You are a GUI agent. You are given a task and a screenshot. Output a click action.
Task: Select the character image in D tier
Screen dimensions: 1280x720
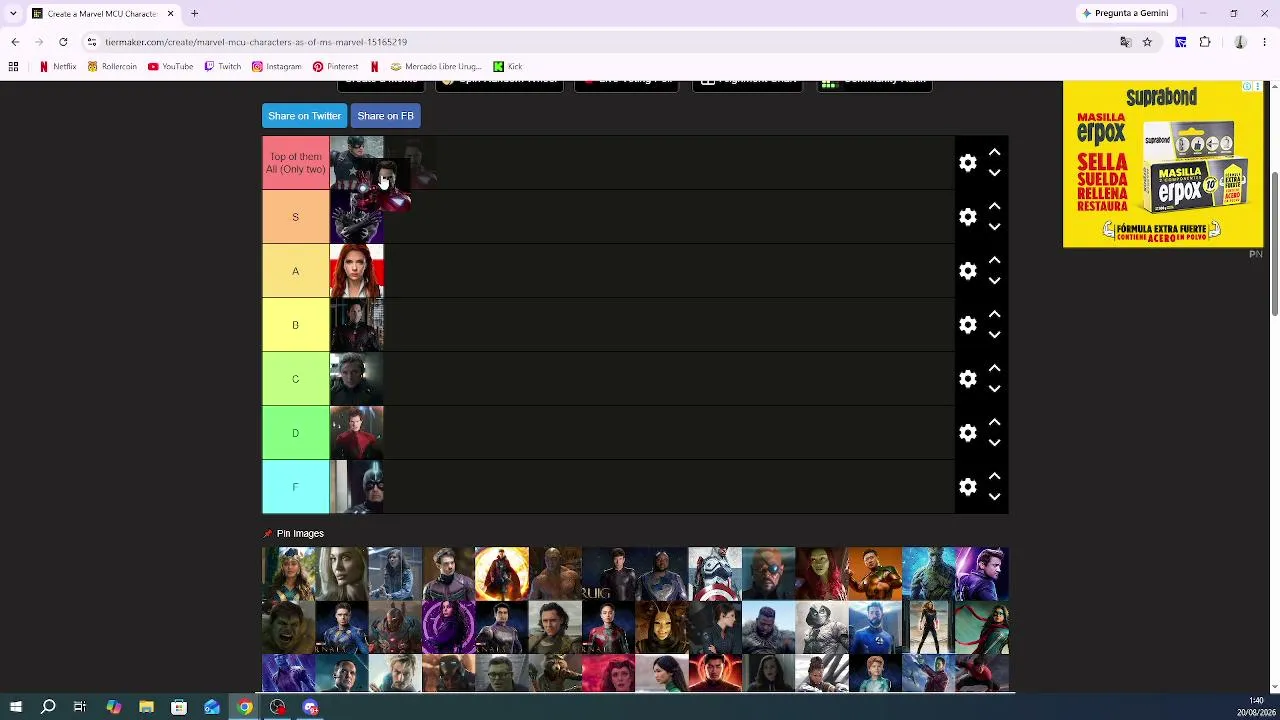357,433
